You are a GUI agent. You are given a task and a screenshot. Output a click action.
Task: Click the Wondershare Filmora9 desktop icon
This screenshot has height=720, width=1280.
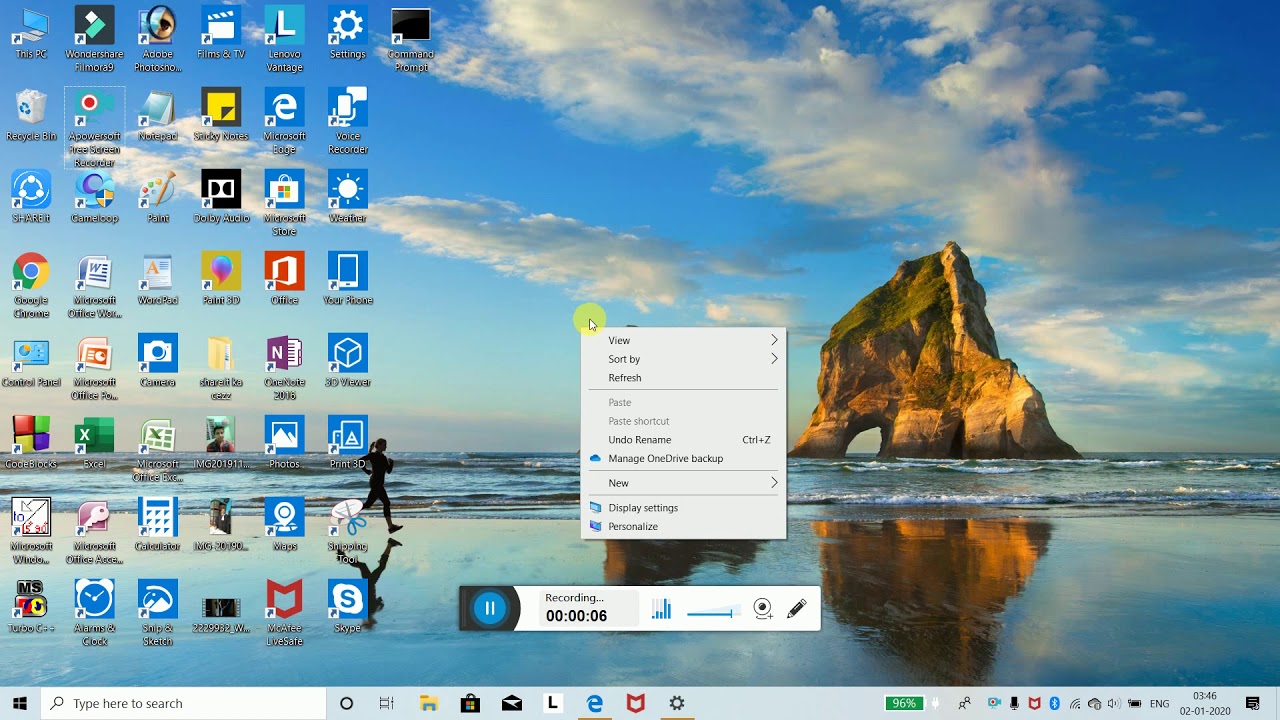[x=94, y=26]
